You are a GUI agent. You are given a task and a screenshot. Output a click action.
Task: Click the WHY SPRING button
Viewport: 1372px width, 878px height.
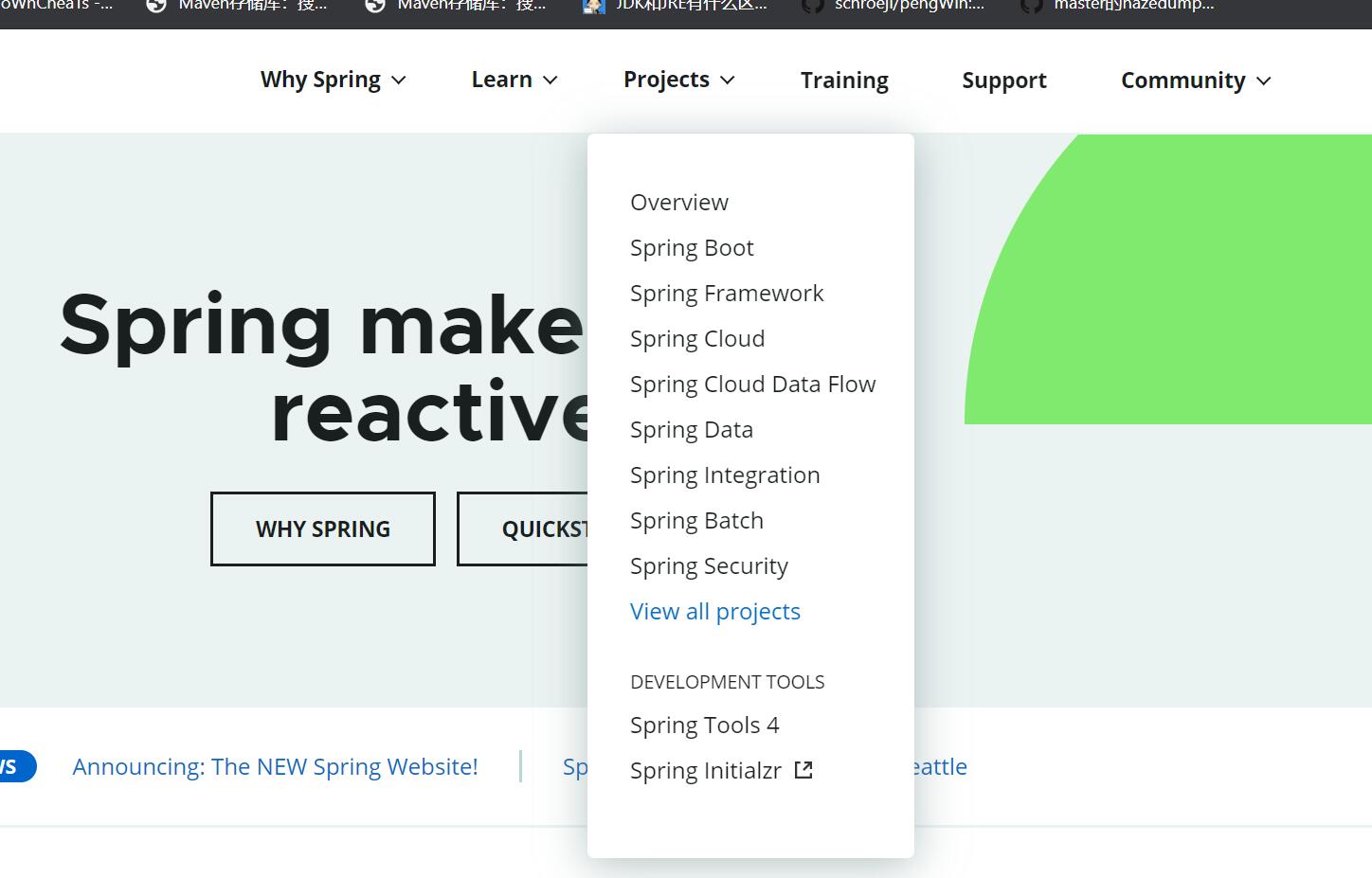(323, 529)
